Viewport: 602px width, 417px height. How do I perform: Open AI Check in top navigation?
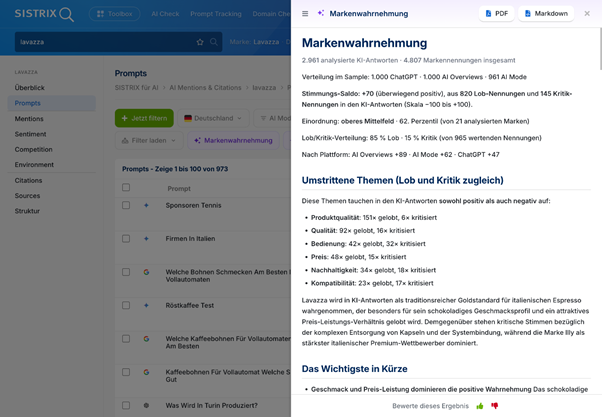coord(165,14)
